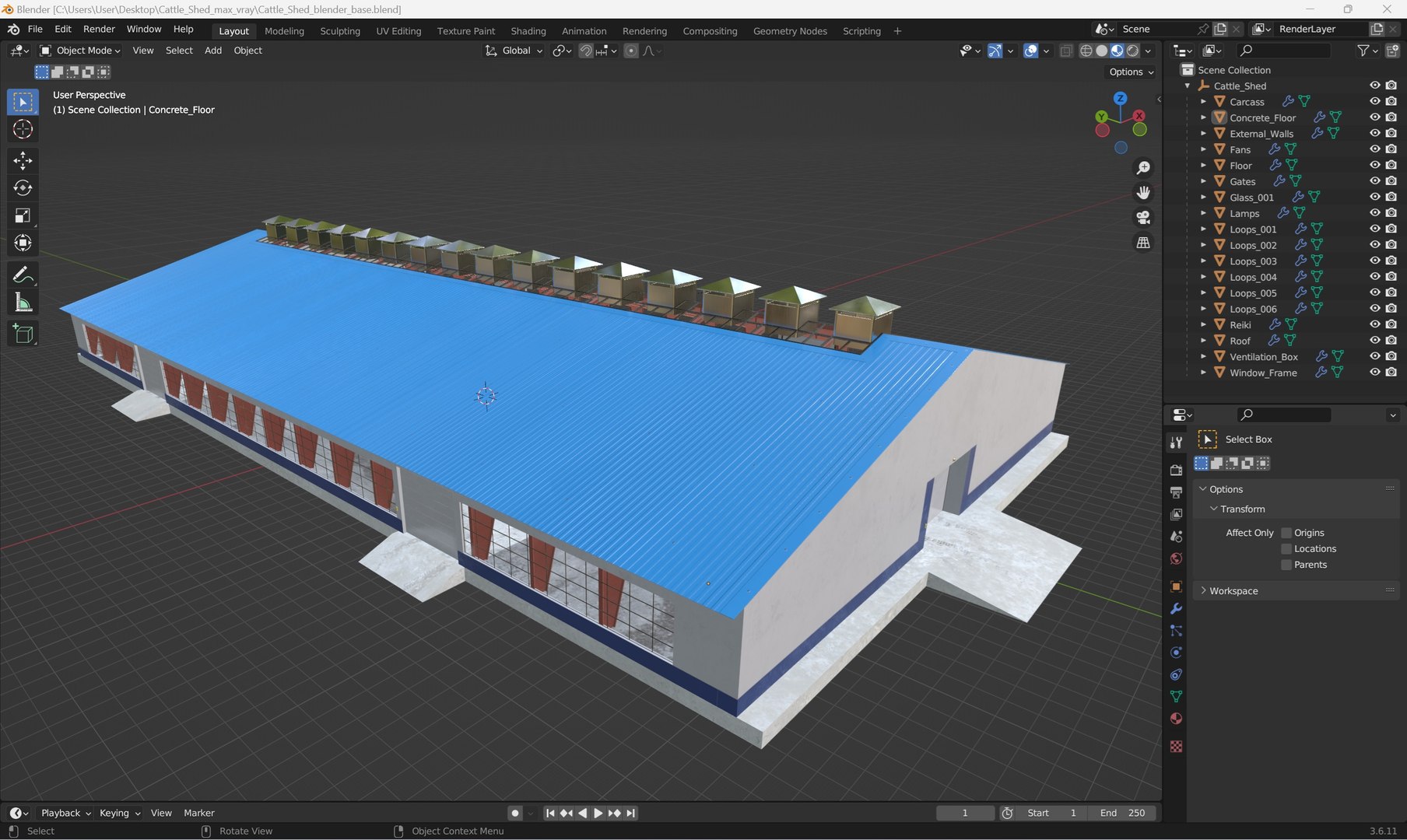Open the Keying popover
This screenshot has width=1407, height=840.
pos(120,813)
